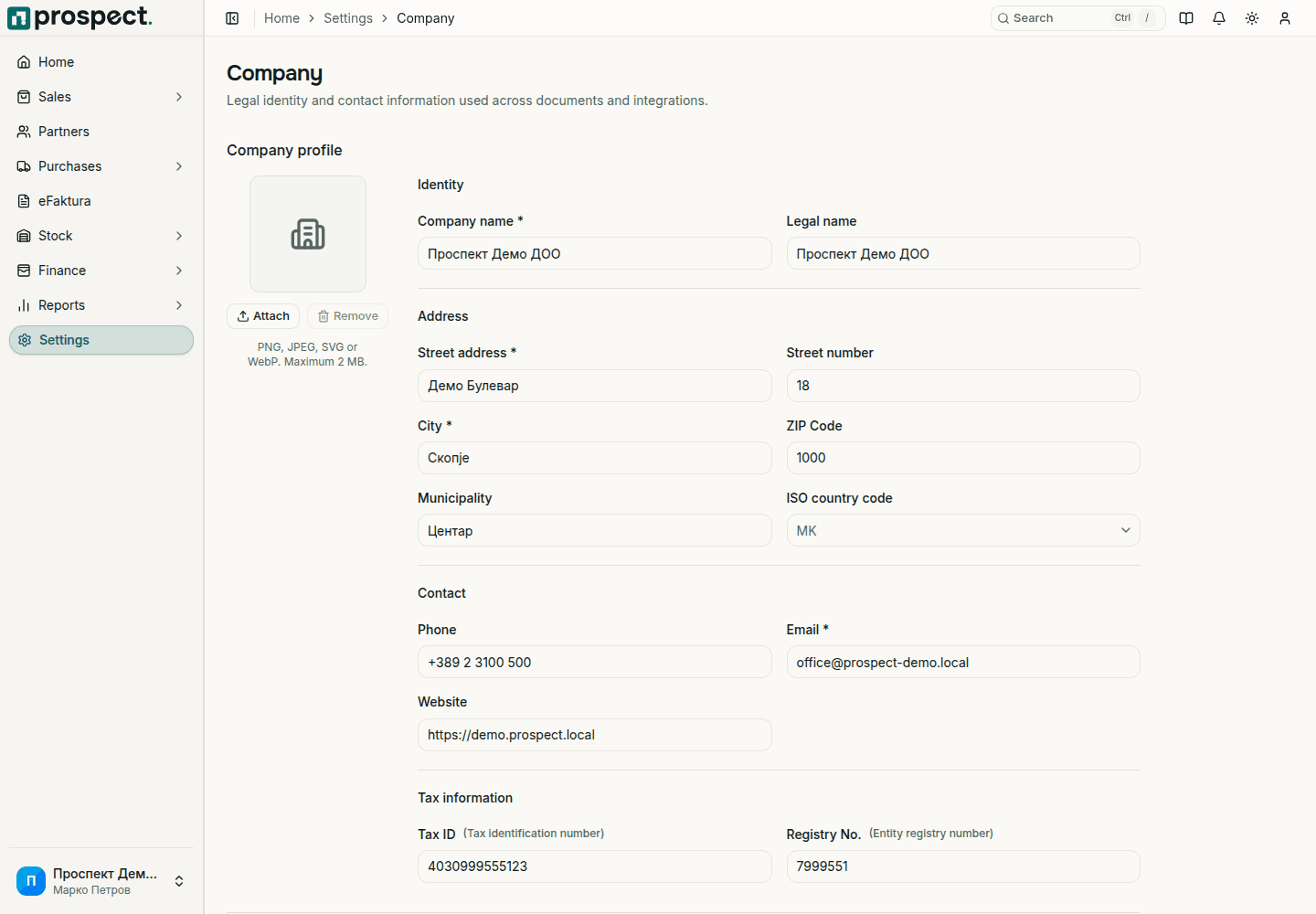Image resolution: width=1316 pixels, height=914 pixels.
Task: Click the Website field
Action: click(x=595, y=735)
